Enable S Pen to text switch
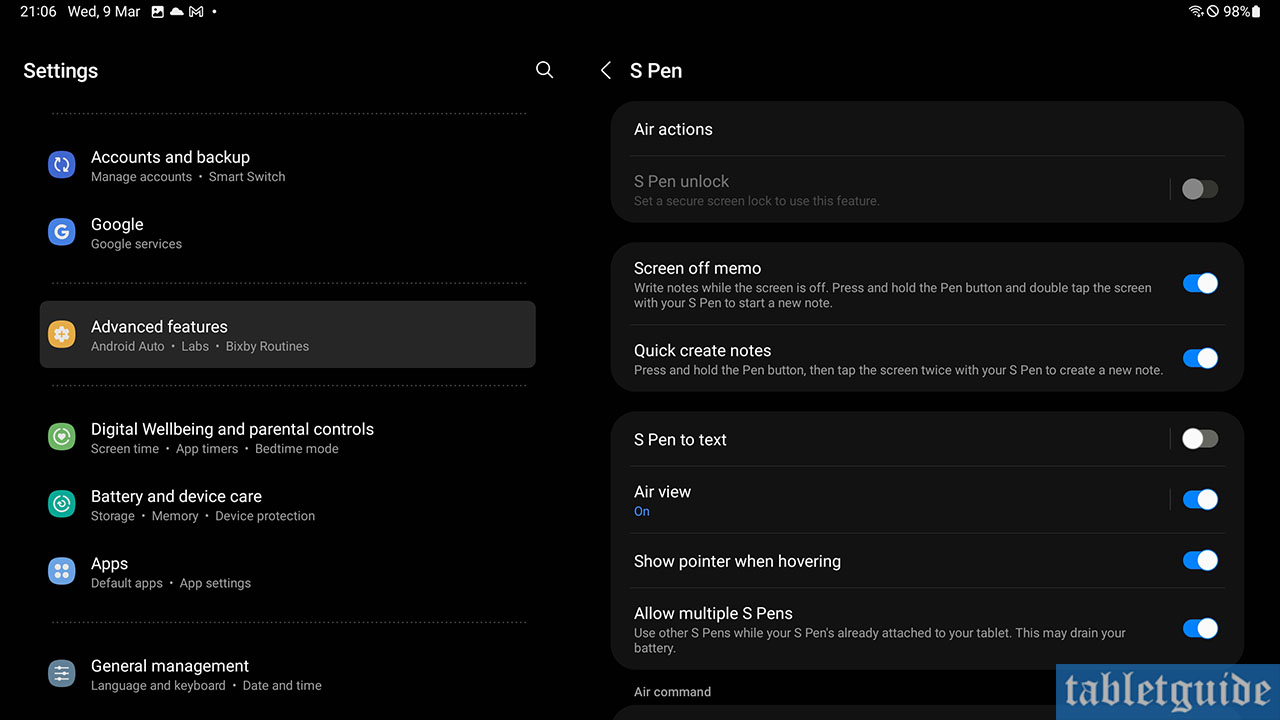The height and width of the screenshot is (720, 1280). point(1199,438)
